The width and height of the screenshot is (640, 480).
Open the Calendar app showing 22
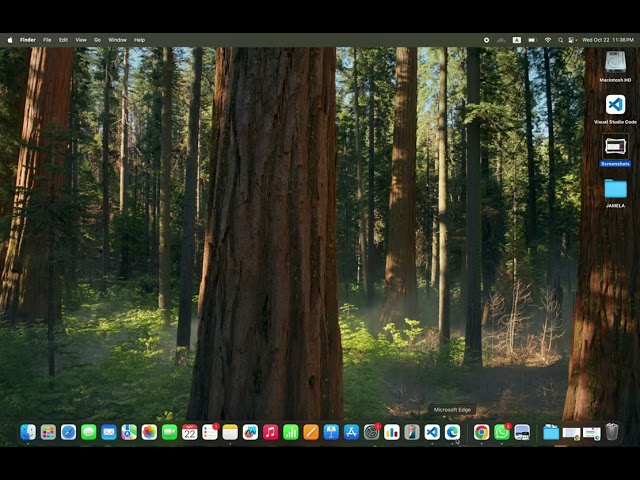(x=189, y=432)
